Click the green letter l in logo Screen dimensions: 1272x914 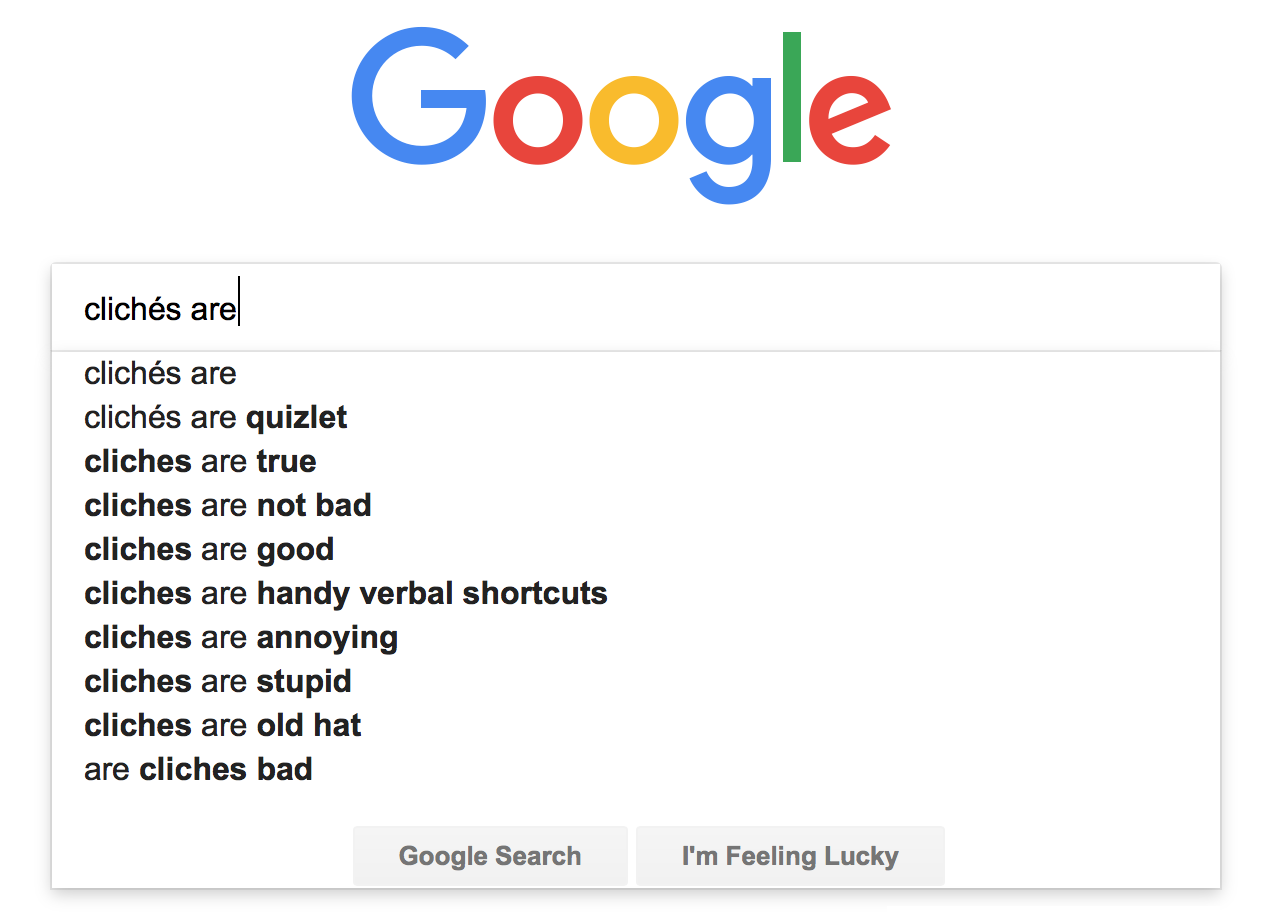point(792,97)
